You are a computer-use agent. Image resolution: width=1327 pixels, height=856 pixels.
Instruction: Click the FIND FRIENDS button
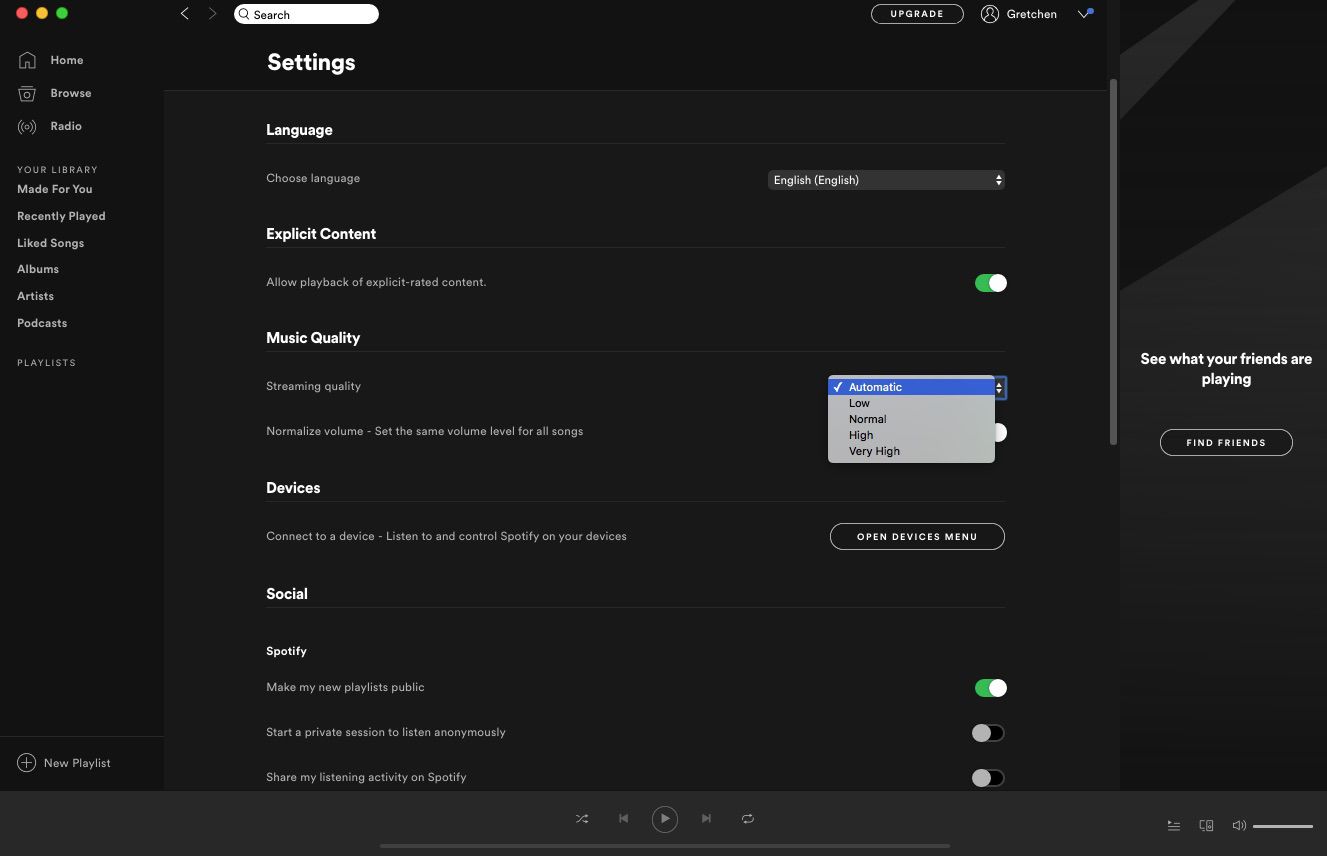coord(1226,442)
